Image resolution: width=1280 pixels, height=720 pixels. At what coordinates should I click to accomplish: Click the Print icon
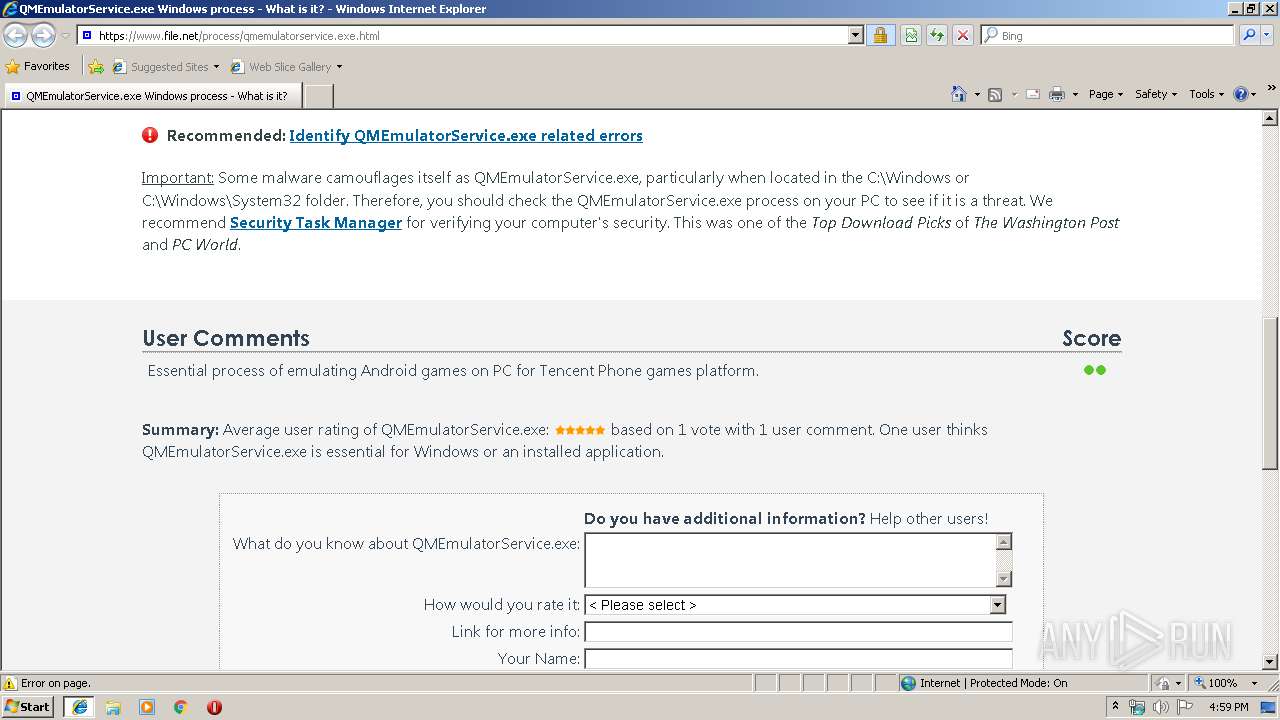1057,94
